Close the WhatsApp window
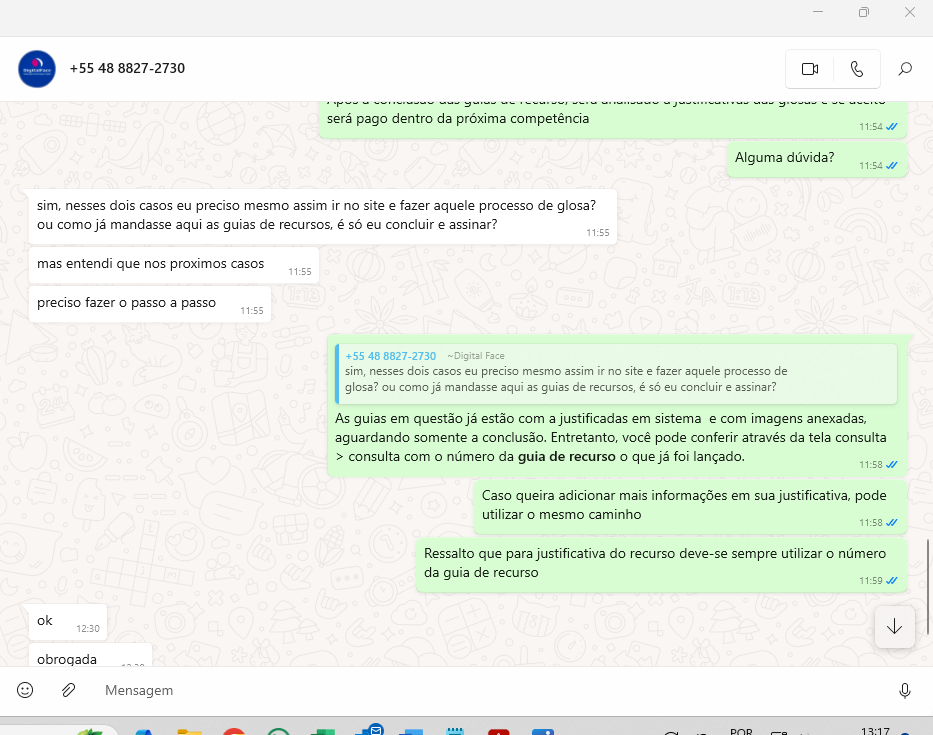 910,12
